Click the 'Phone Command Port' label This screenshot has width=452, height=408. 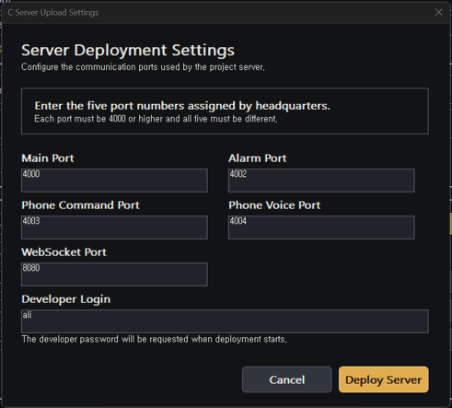pyautogui.click(x=80, y=205)
